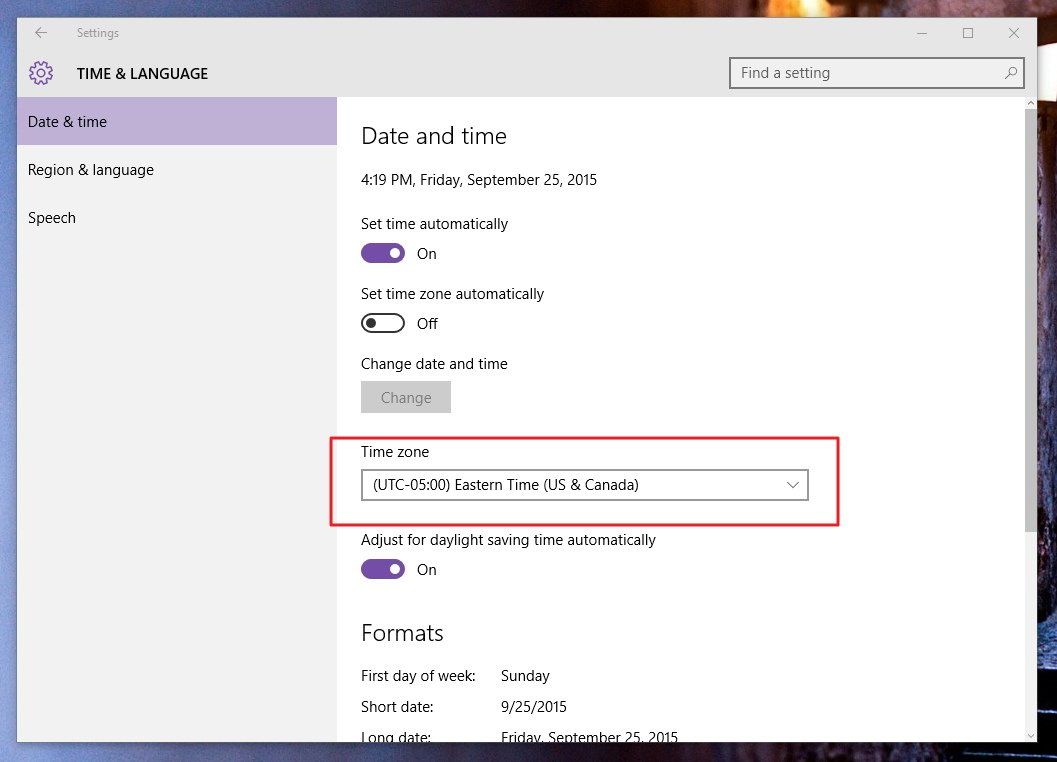Screen dimensions: 1057x762
Task: Click the Settings title label
Action: pos(97,32)
